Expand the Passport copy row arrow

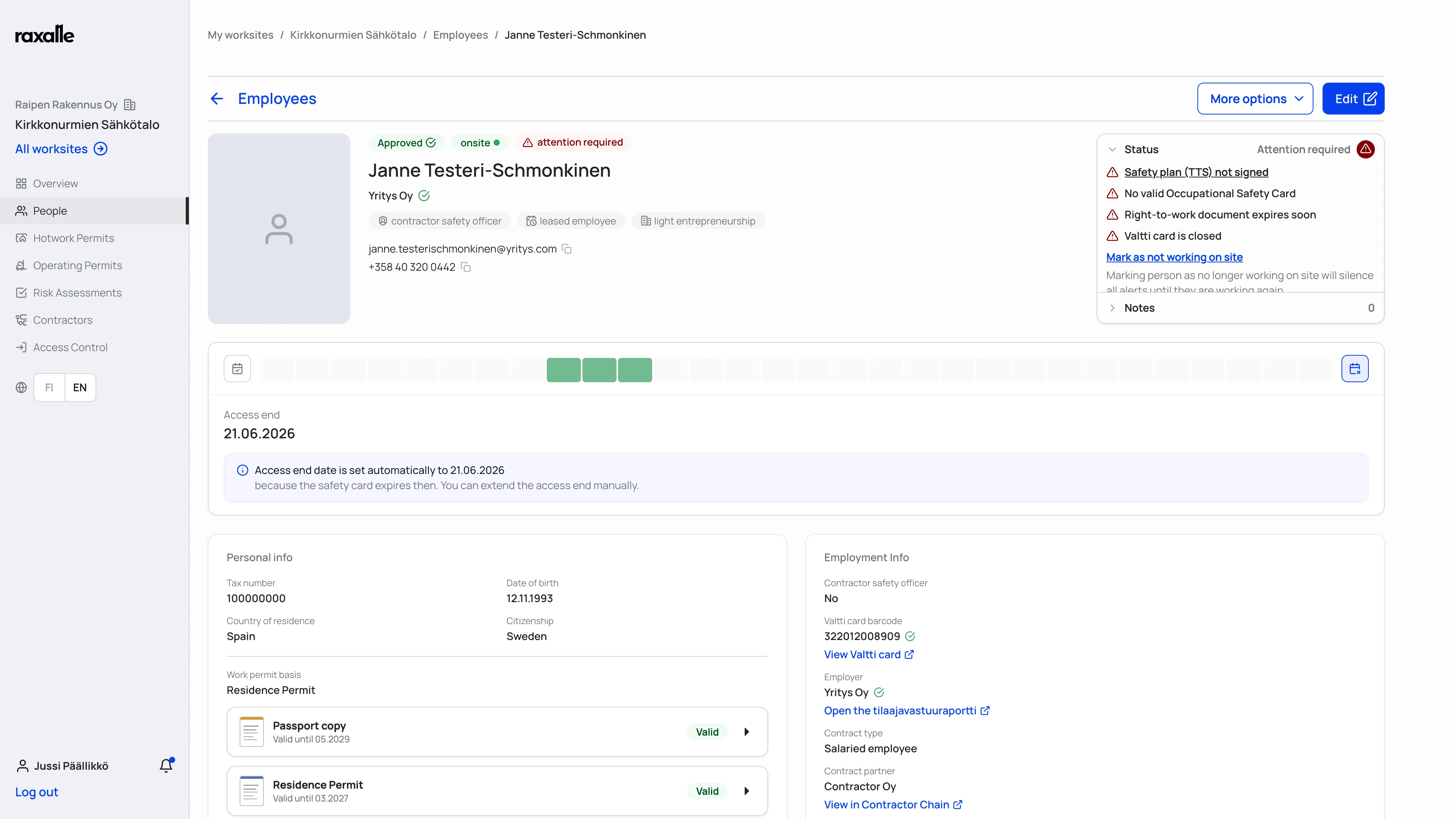tap(747, 731)
